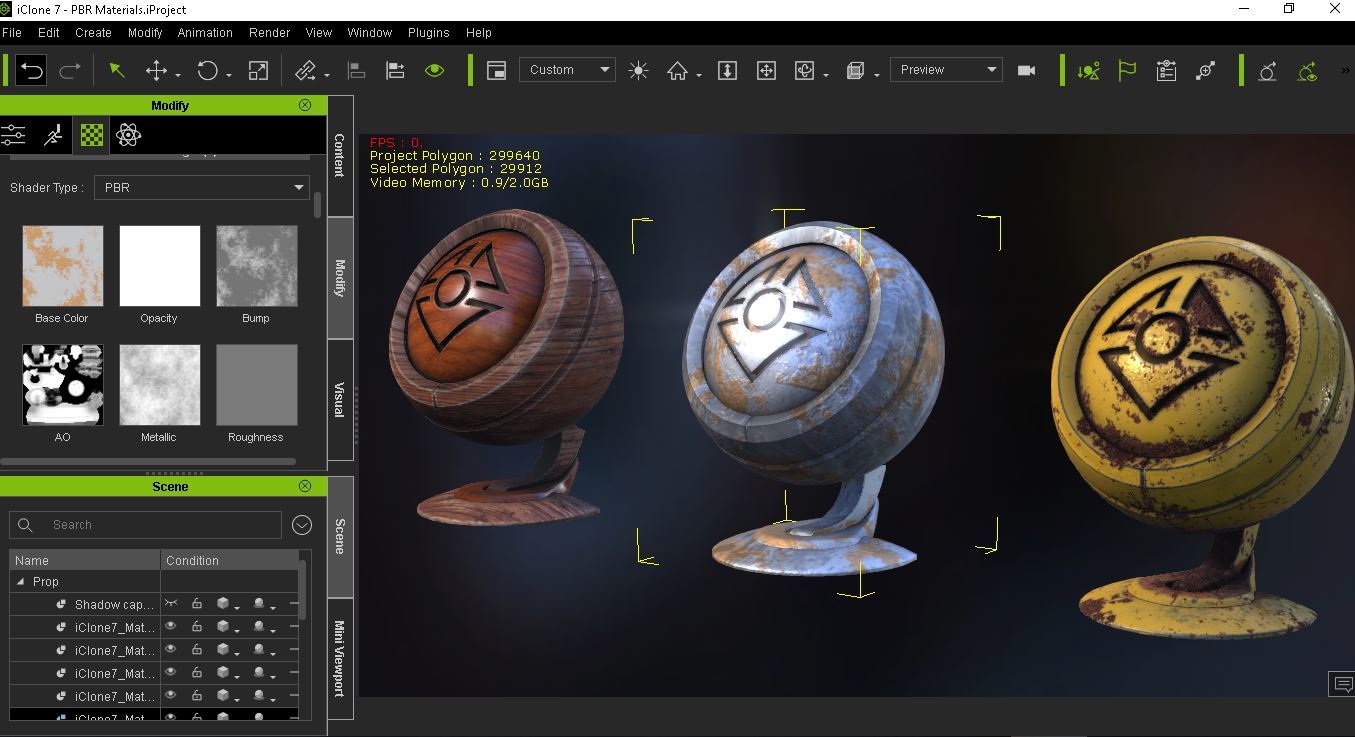The height and width of the screenshot is (737, 1355).
Task: Show the hidden Shadow cap prop
Action: point(171,603)
